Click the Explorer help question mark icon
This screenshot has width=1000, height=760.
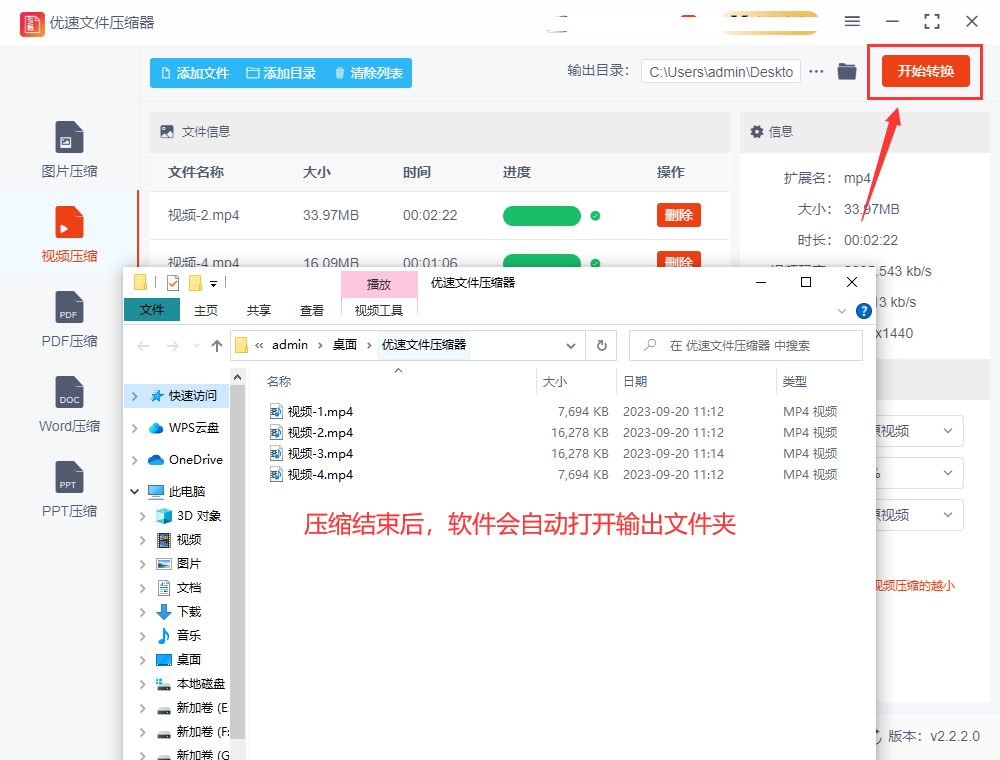pyautogui.click(x=864, y=311)
